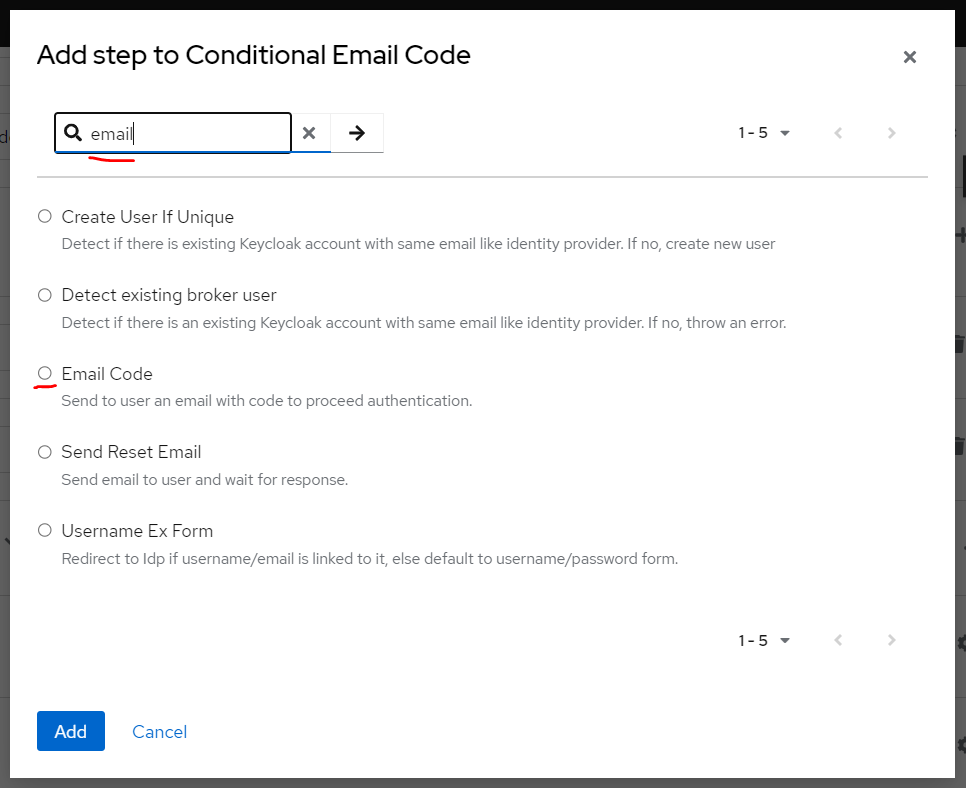Image resolution: width=966 pixels, height=788 pixels.
Task: Clear the search text with the X icon
Action: point(309,132)
